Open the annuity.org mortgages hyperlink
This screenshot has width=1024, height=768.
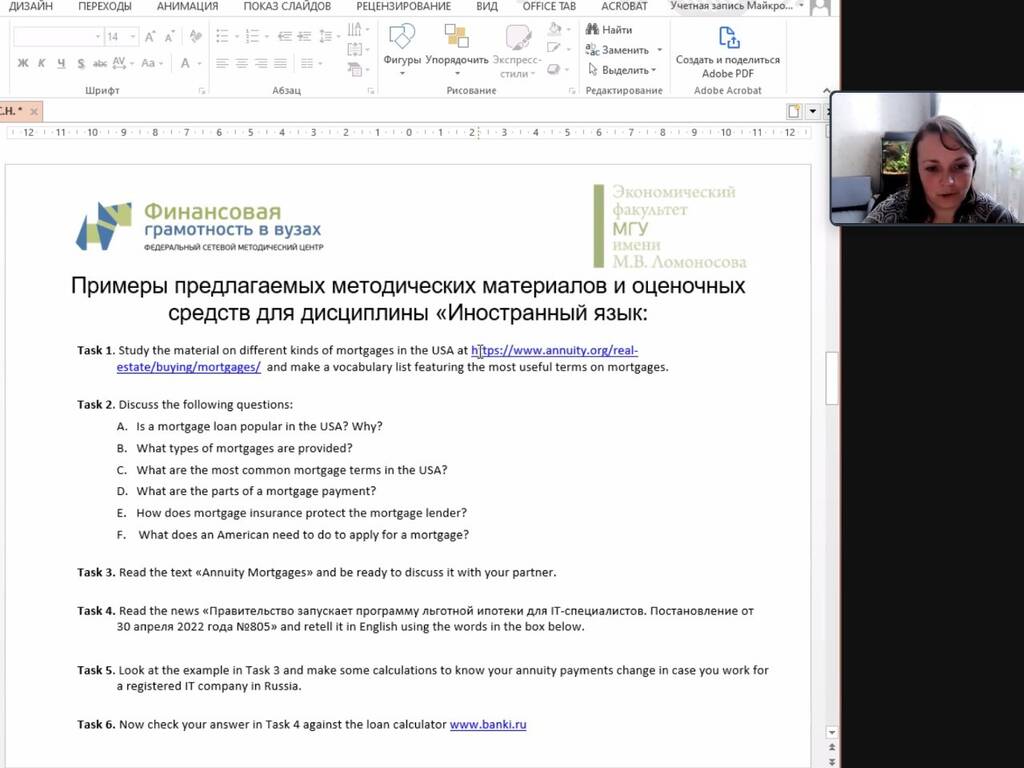pos(377,359)
